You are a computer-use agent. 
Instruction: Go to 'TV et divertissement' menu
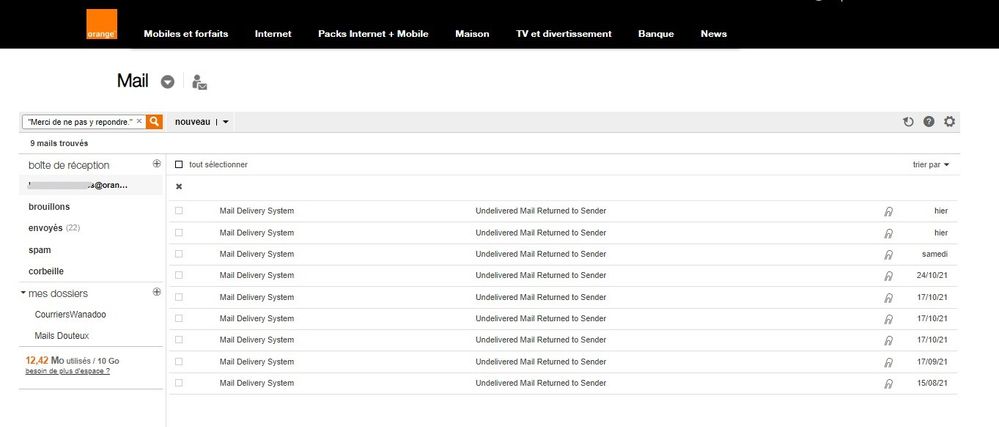coord(563,34)
